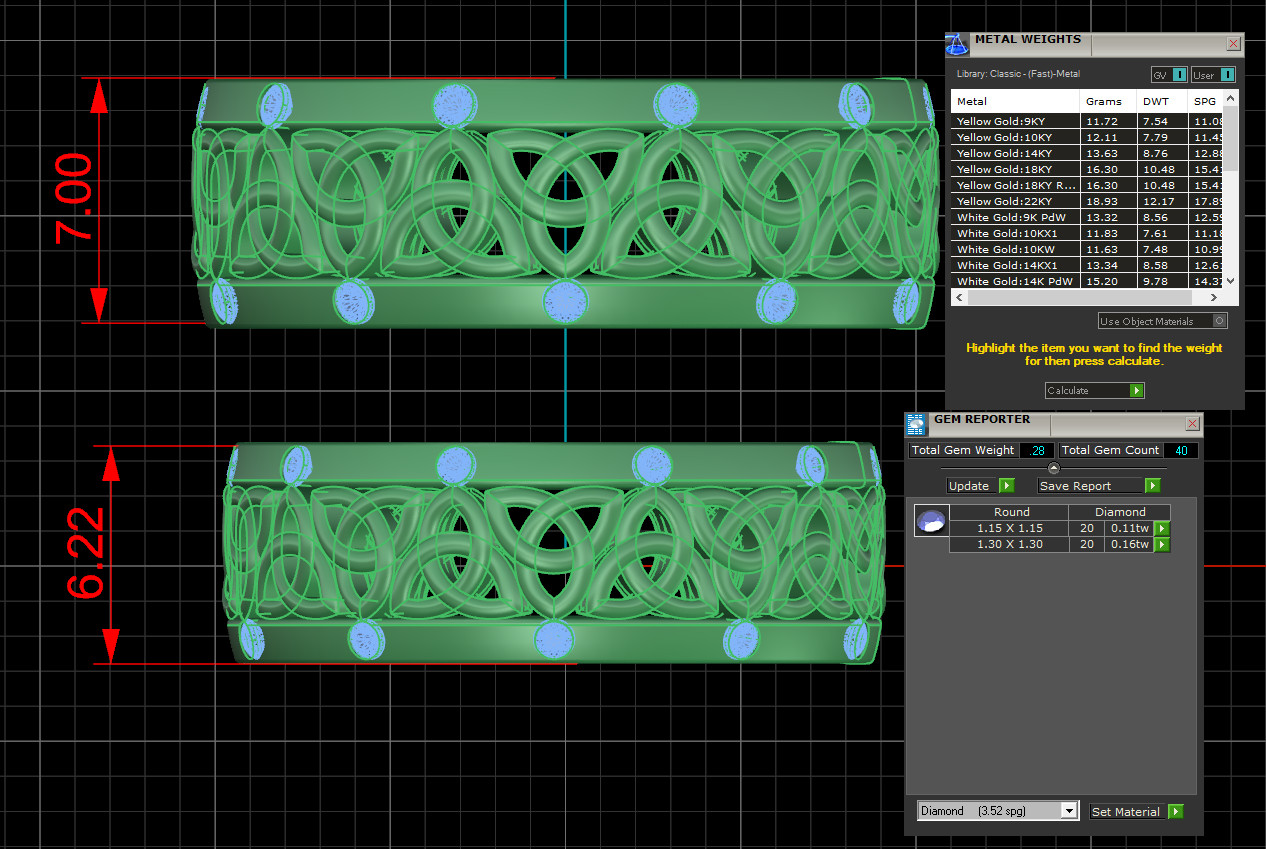1266x849 pixels.
Task: Sort by the Grams column header
Action: (x=1107, y=101)
